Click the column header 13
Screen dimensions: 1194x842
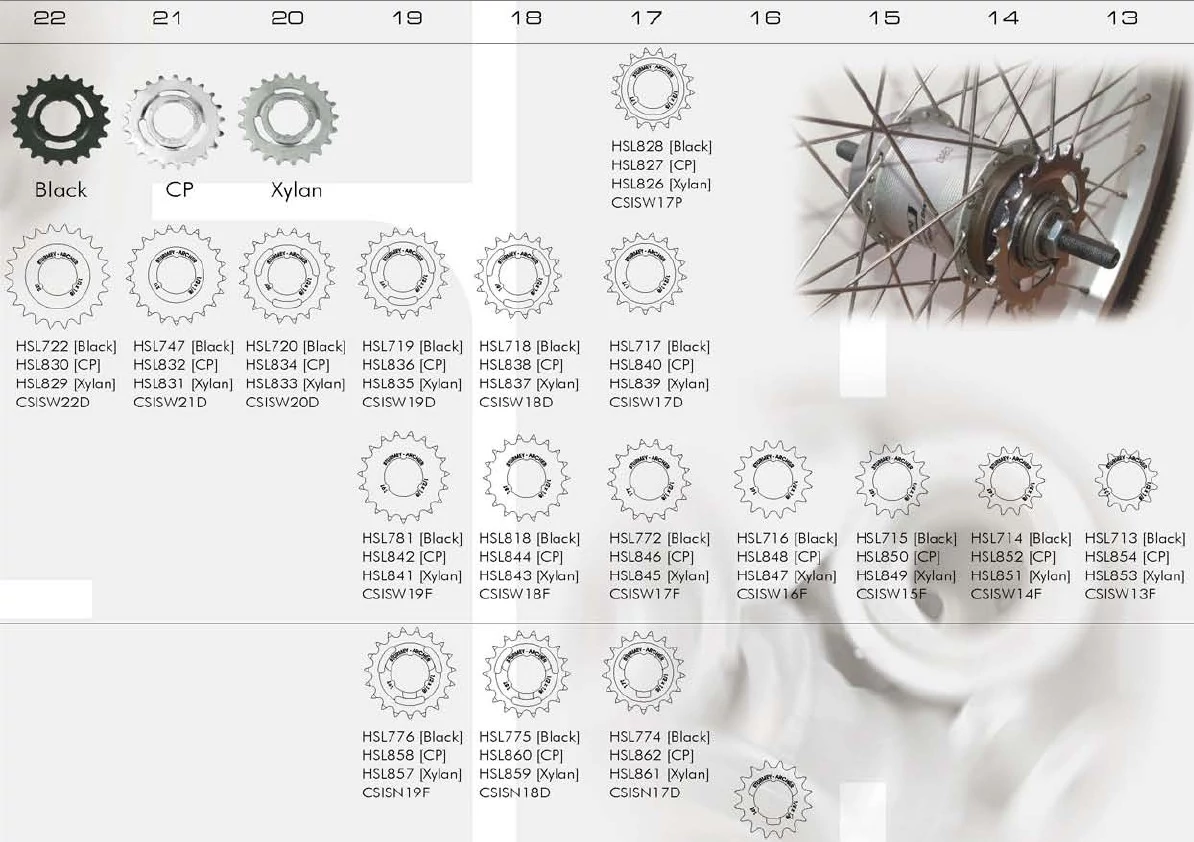click(x=1122, y=18)
